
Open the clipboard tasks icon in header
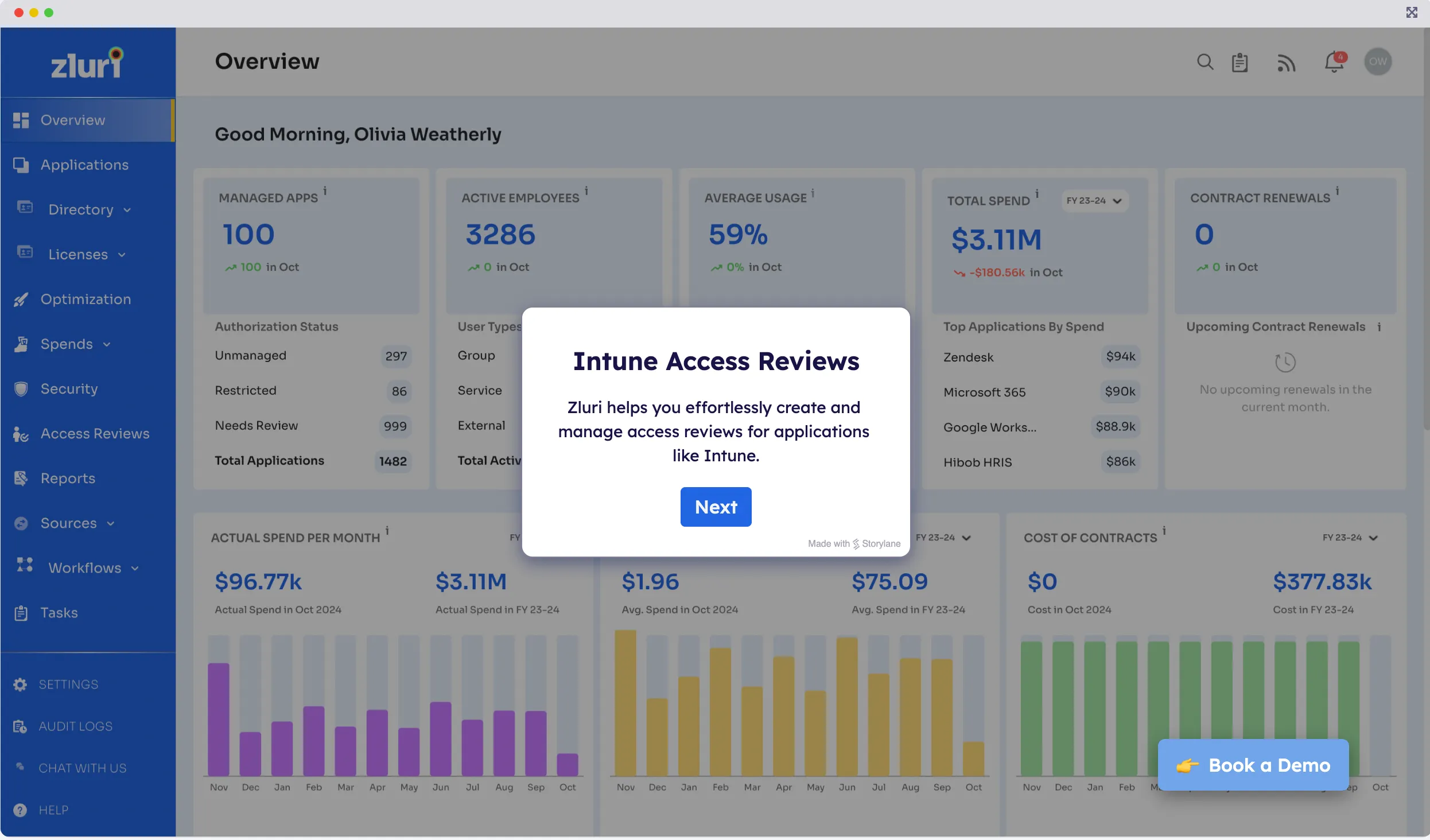point(1239,62)
